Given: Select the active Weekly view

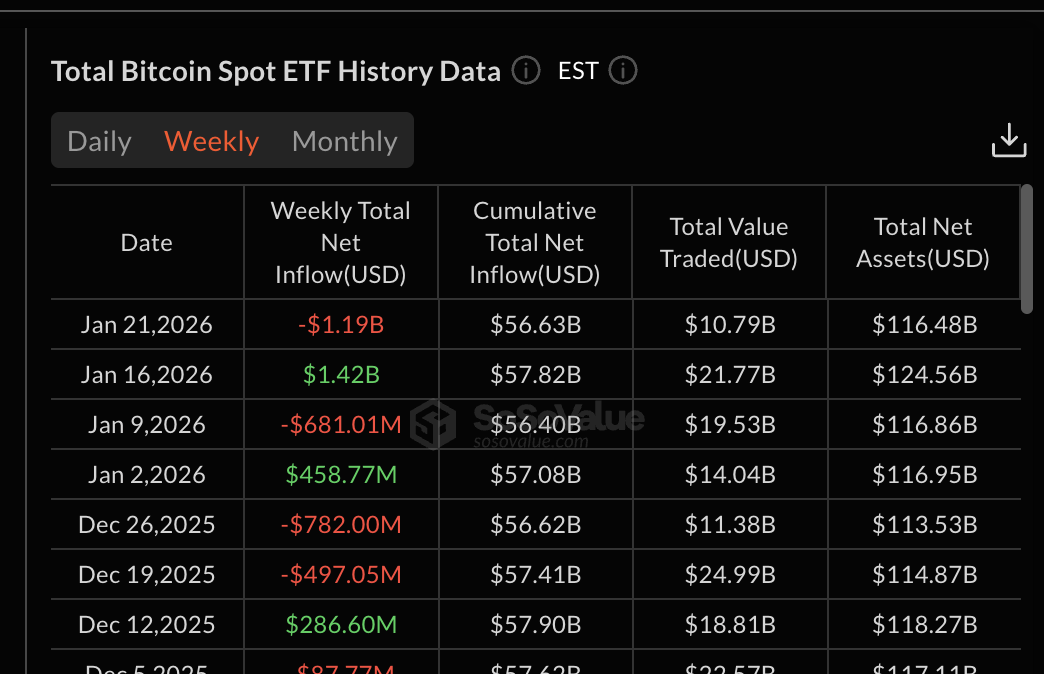Looking at the screenshot, I should tap(211, 141).
